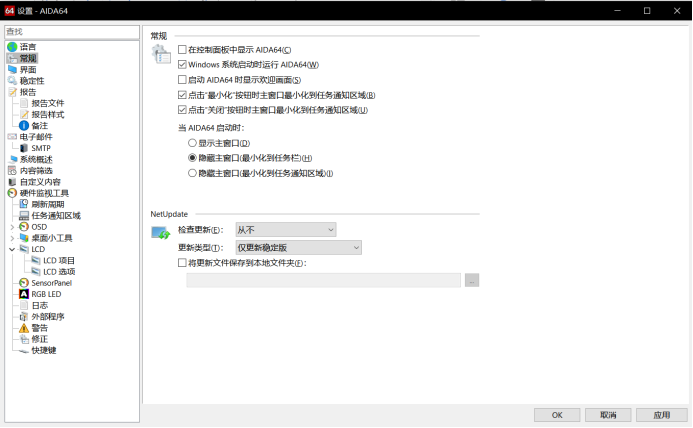Click the 快捷键 keyboard icon
The width and height of the screenshot is (693, 428).
click(x=24, y=351)
